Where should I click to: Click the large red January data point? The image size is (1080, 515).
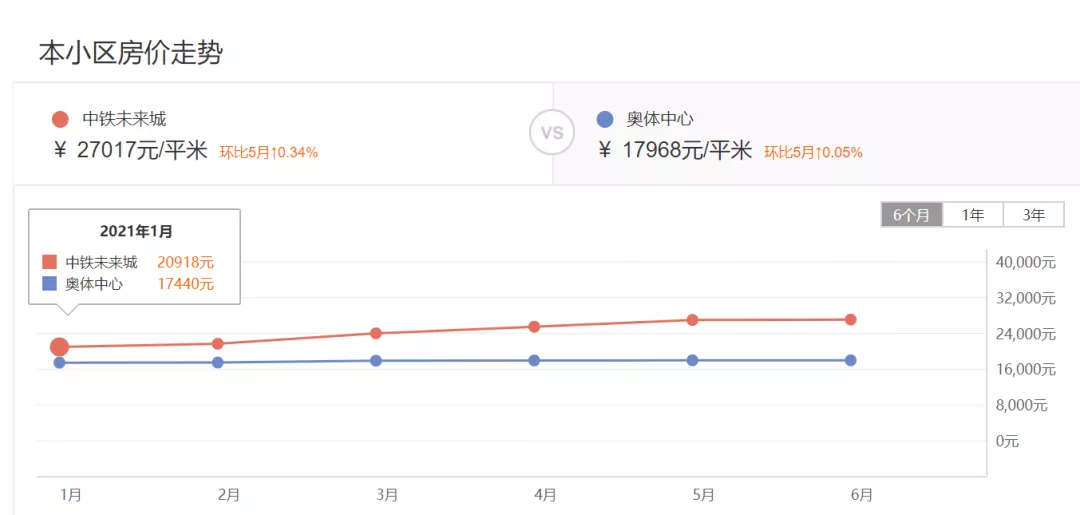pyautogui.click(x=59, y=347)
